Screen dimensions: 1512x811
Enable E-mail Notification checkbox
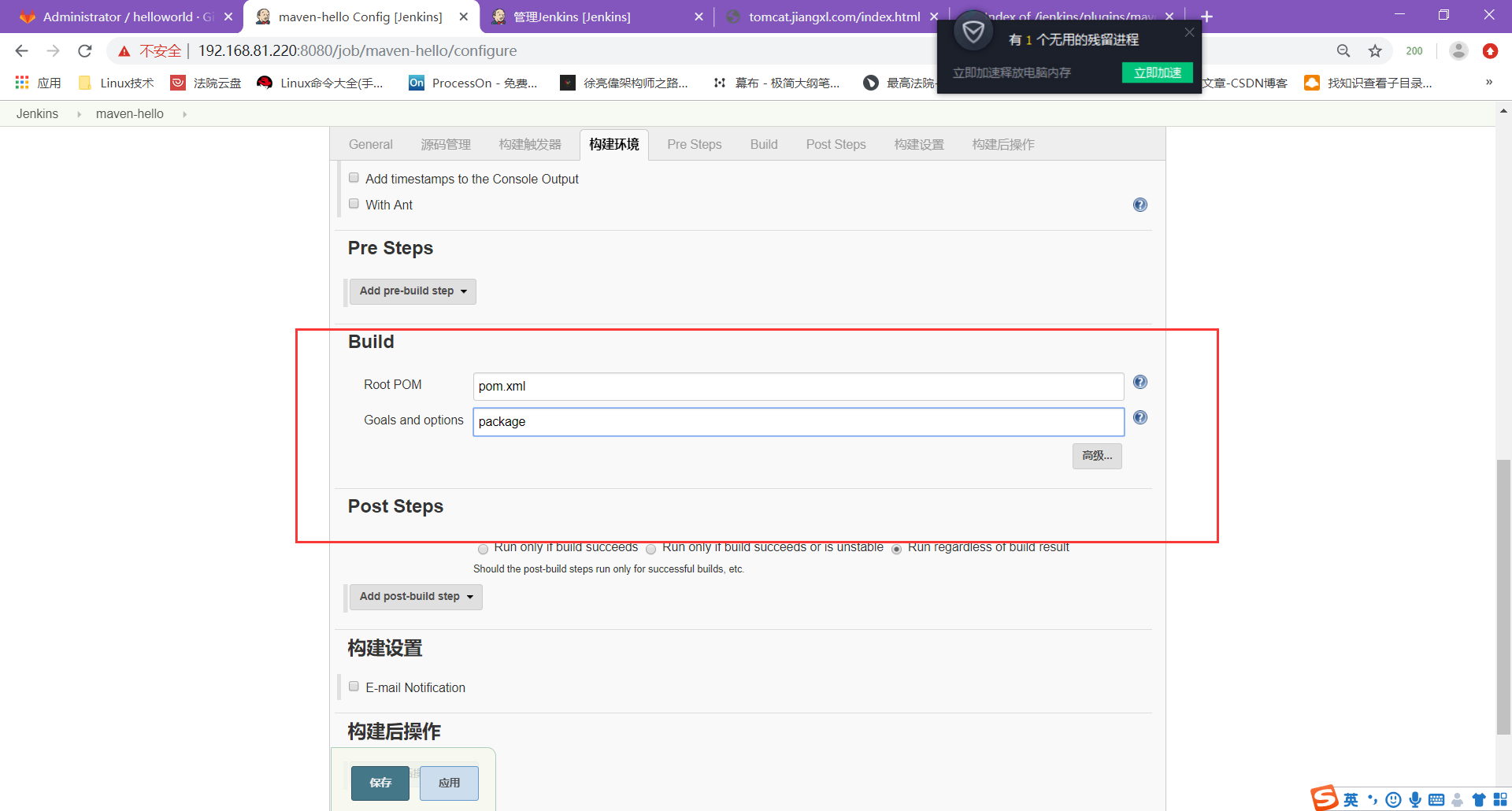(354, 687)
